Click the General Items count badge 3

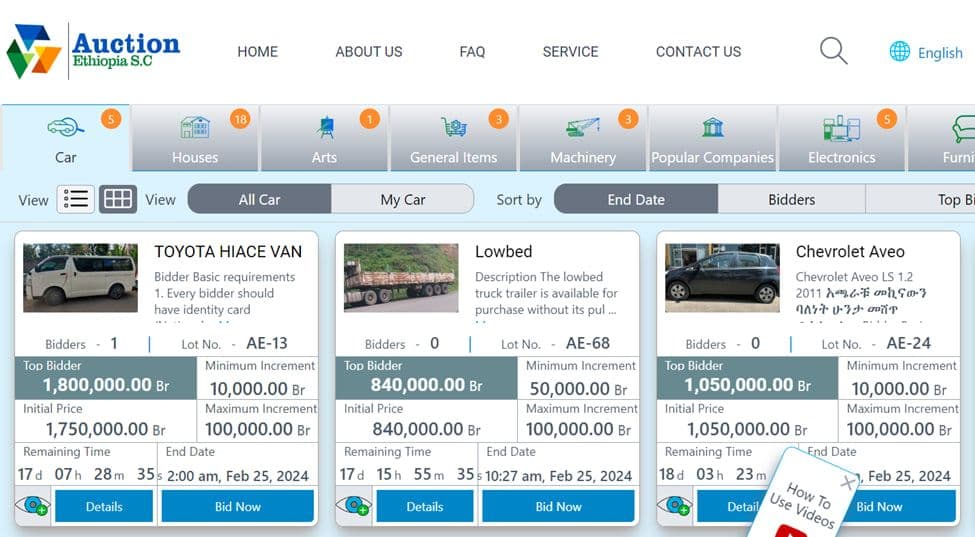498,119
